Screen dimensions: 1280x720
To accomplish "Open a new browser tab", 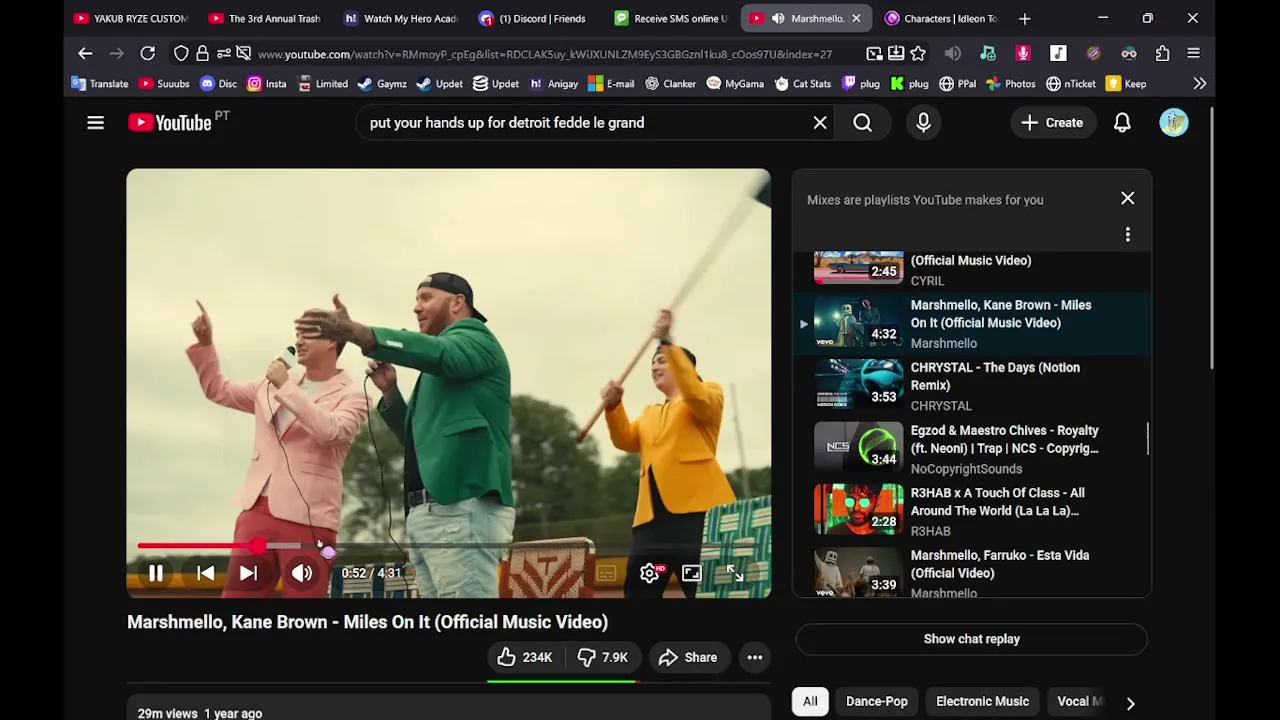I will pos(1024,18).
